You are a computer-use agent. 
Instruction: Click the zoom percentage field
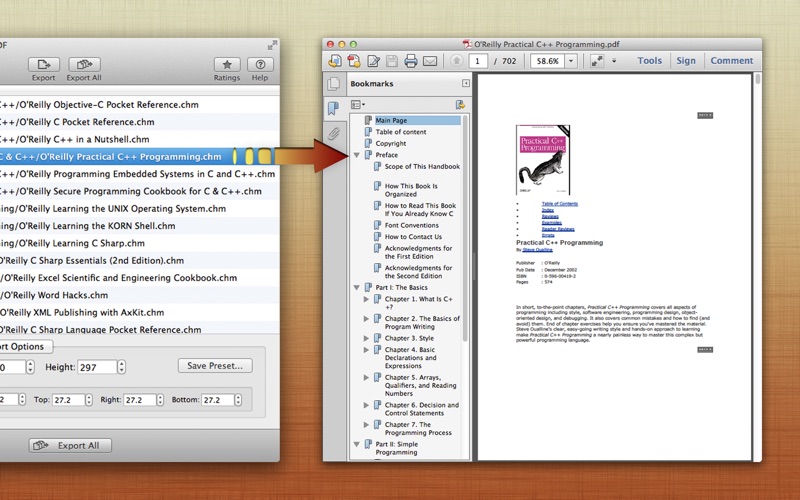pyautogui.click(x=547, y=61)
